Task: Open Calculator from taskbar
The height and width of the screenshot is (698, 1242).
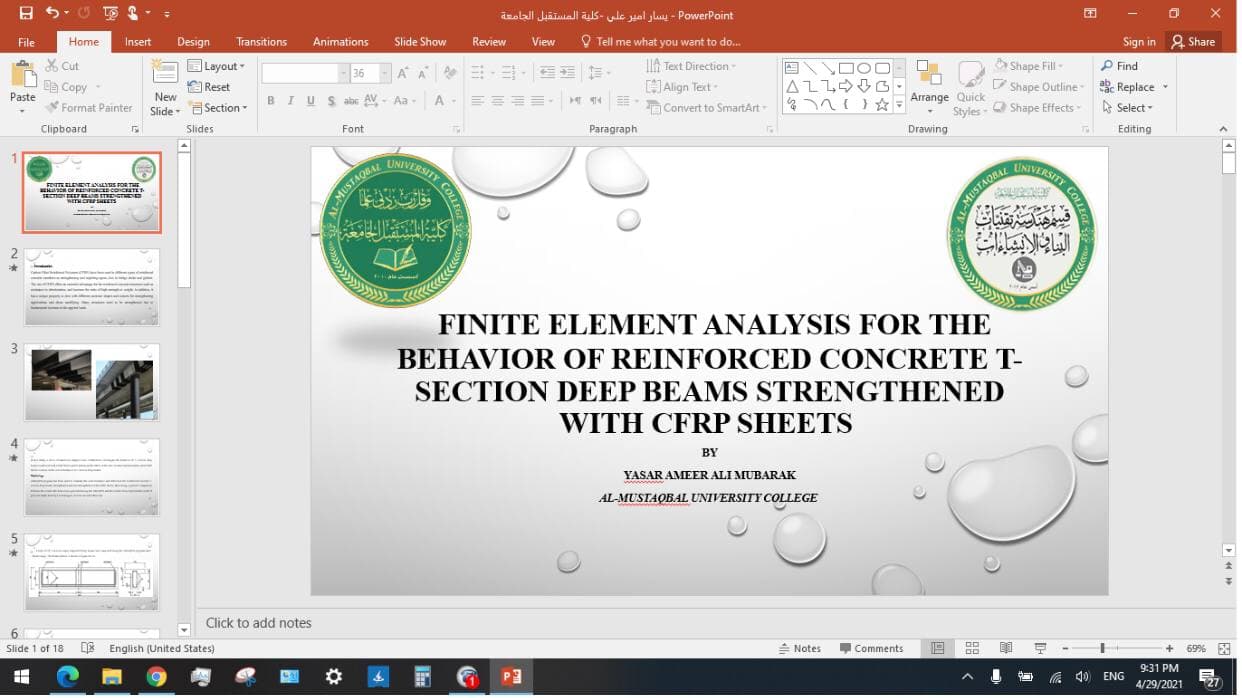Action: pos(422,677)
